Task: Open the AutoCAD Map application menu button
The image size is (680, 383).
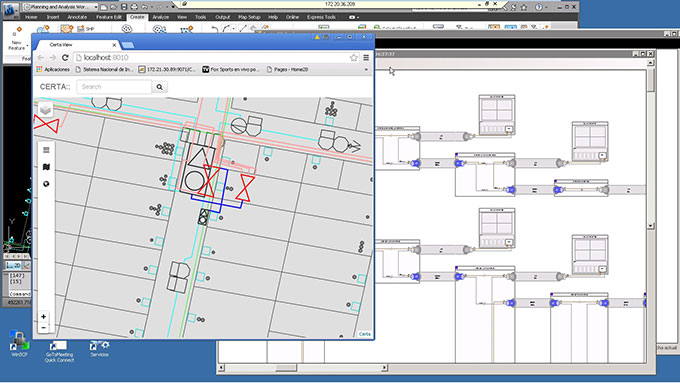Action: coord(10,10)
